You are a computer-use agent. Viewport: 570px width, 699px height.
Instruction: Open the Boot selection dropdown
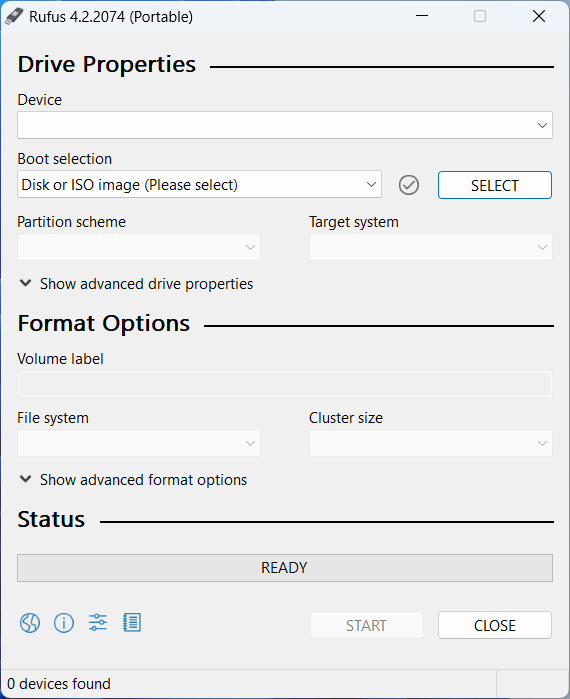[x=199, y=184]
